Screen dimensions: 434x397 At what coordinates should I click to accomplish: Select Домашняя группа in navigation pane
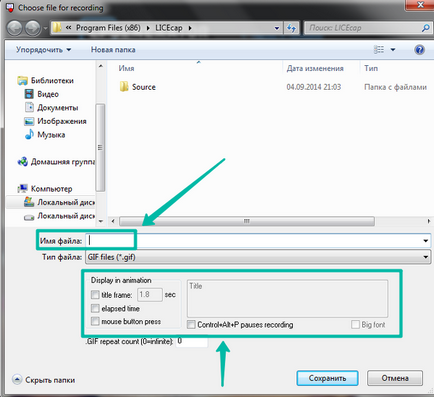point(56,162)
